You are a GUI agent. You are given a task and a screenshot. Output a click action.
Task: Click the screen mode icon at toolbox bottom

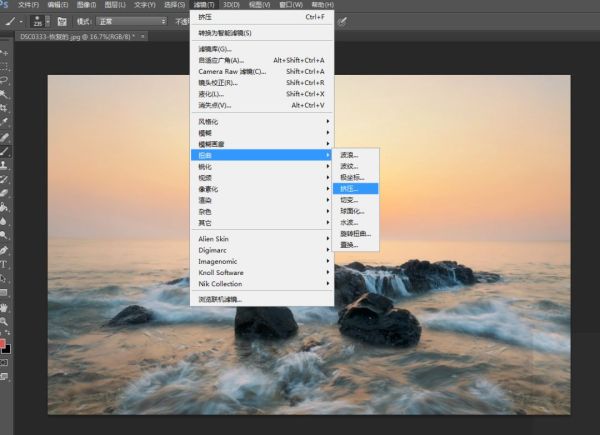(x=4, y=376)
